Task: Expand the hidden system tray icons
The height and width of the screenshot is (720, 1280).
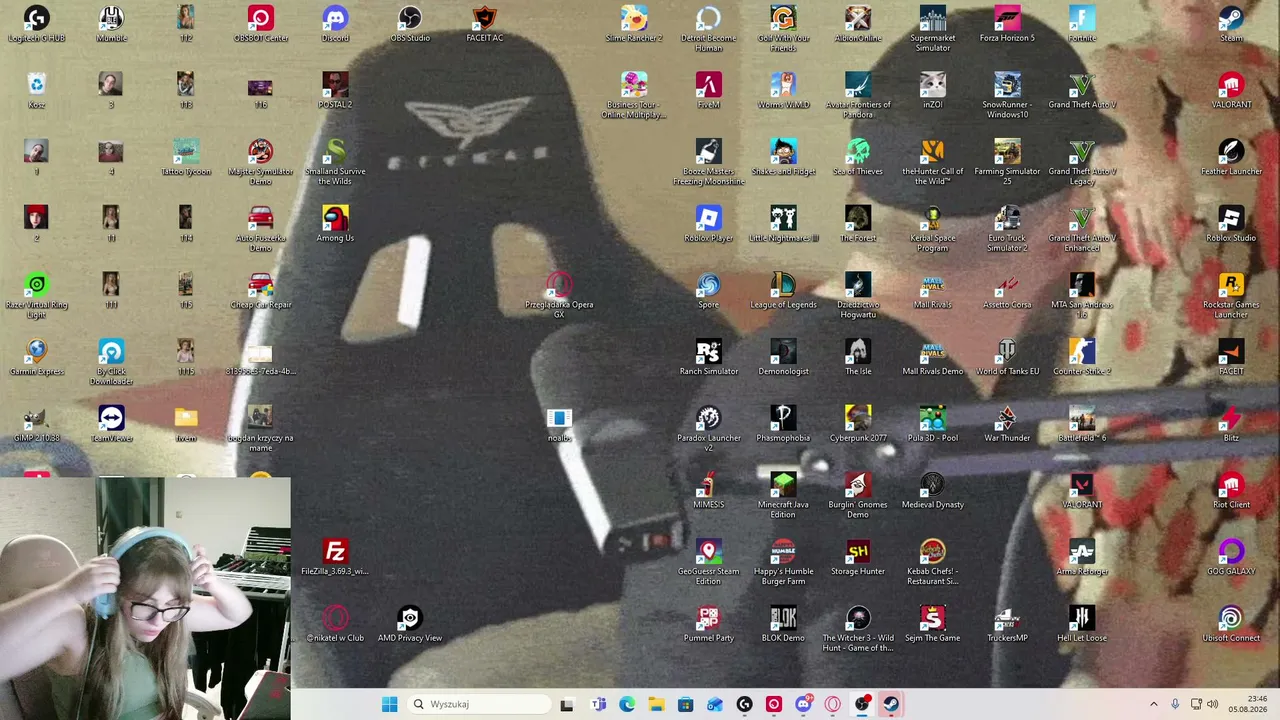Action: tap(1153, 704)
